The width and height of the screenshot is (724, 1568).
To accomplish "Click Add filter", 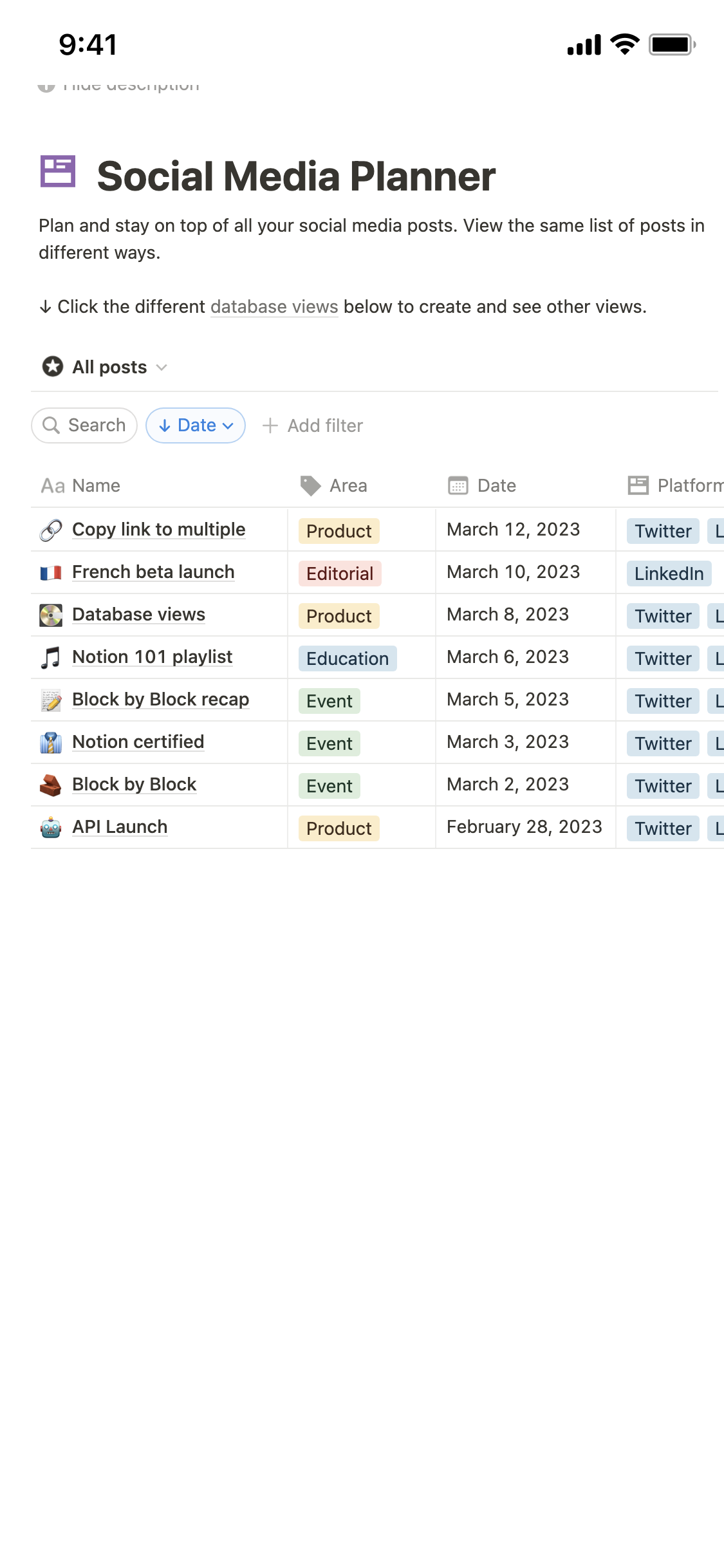I will [x=313, y=425].
